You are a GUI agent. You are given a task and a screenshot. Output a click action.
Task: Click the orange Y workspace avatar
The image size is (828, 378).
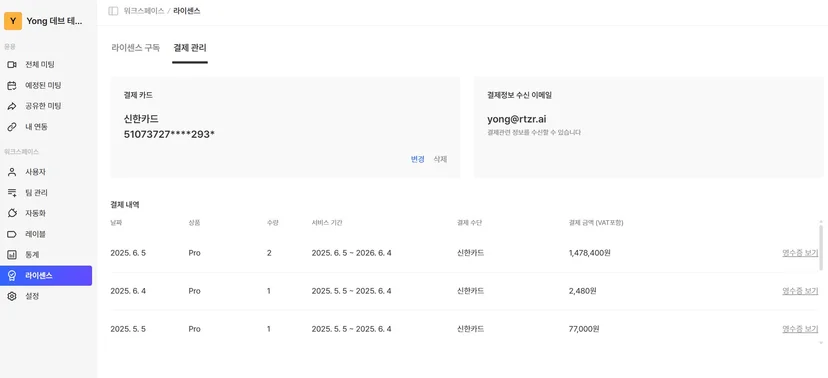(13, 21)
